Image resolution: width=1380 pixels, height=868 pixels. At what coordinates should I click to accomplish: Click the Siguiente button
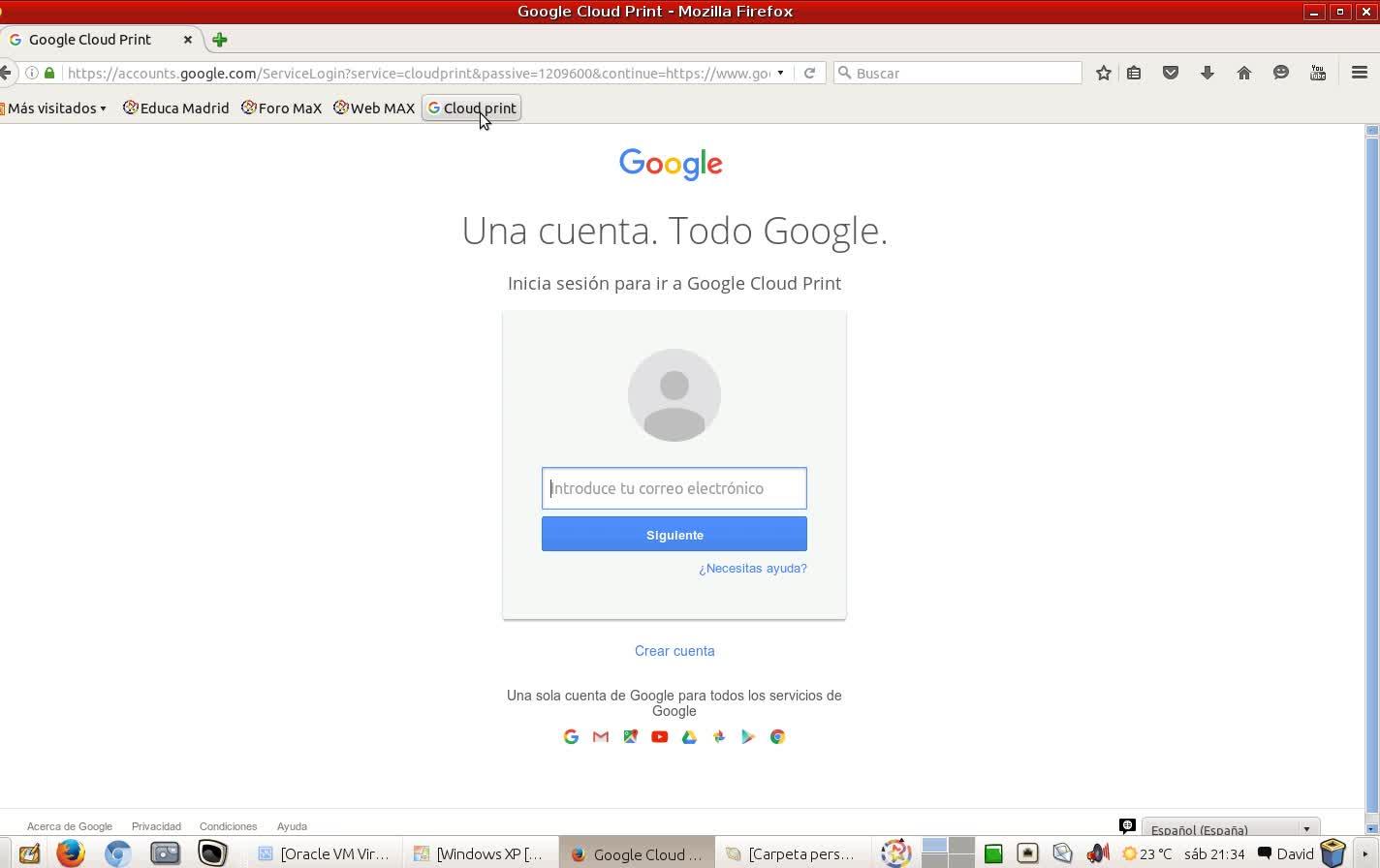[x=674, y=534]
